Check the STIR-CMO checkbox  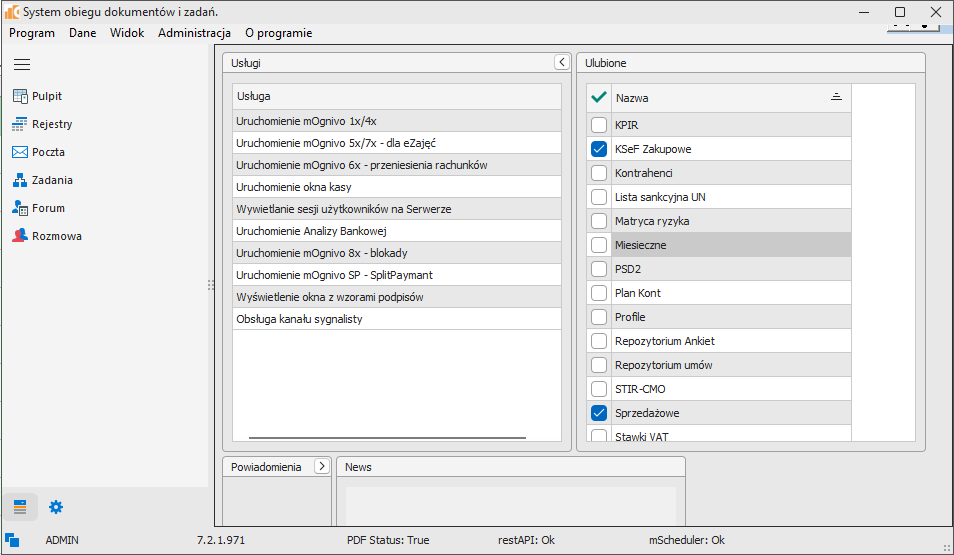click(x=599, y=389)
